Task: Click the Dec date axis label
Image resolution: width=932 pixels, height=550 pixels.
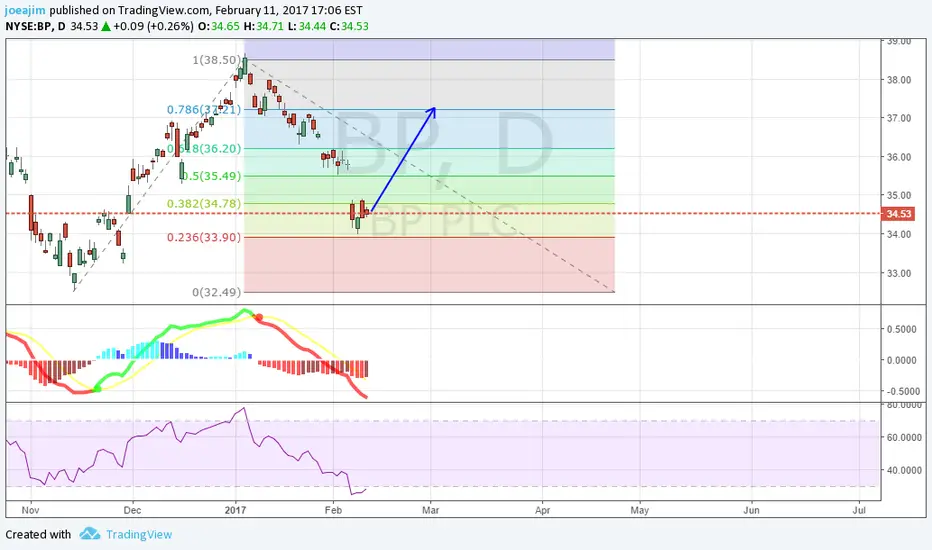Action: click(133, 510)
